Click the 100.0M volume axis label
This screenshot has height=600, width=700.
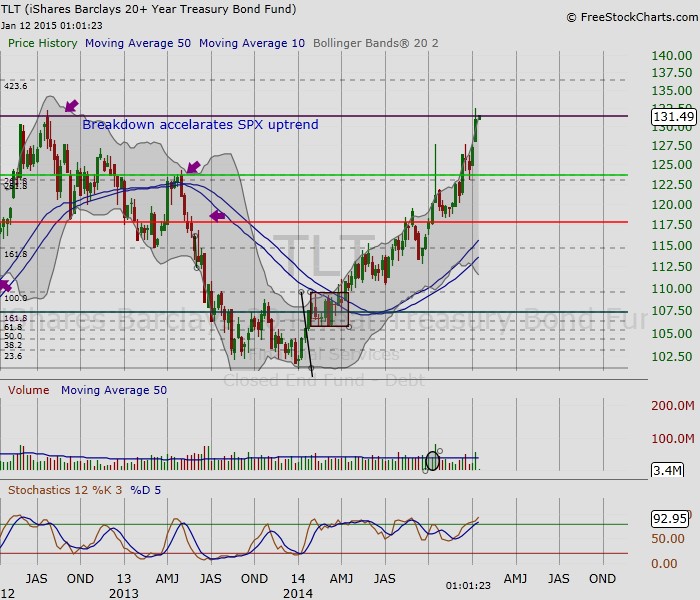tap(673, 438)
